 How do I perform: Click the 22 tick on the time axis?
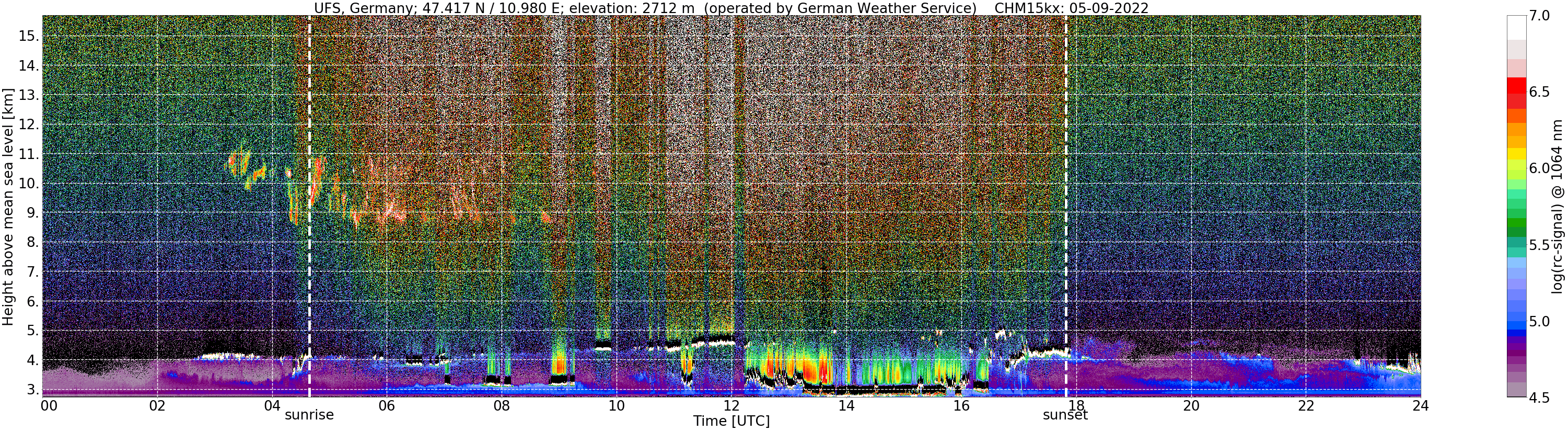1305,405
